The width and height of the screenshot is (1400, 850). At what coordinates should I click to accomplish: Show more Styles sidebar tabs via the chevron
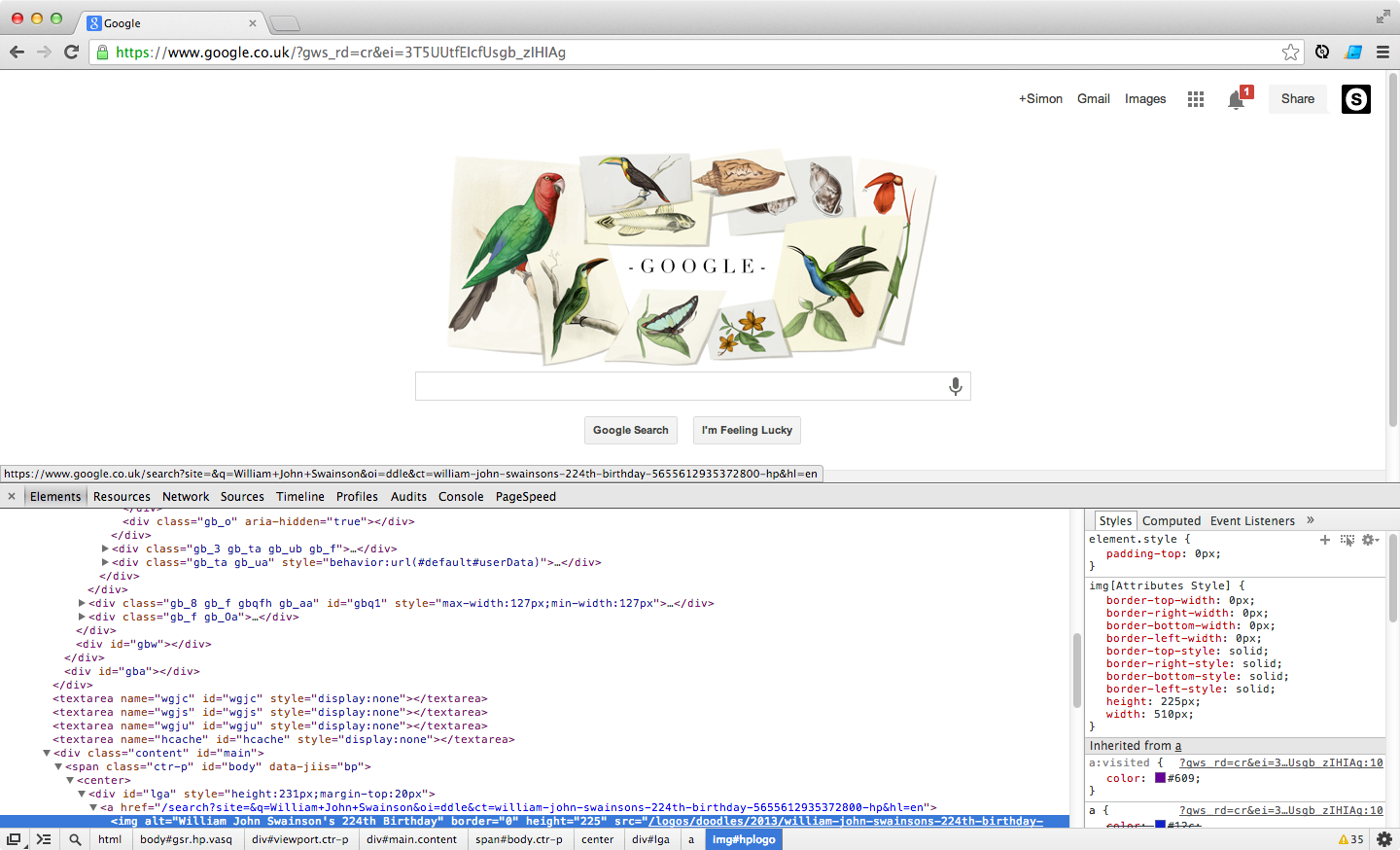[x=1311, y=520]
